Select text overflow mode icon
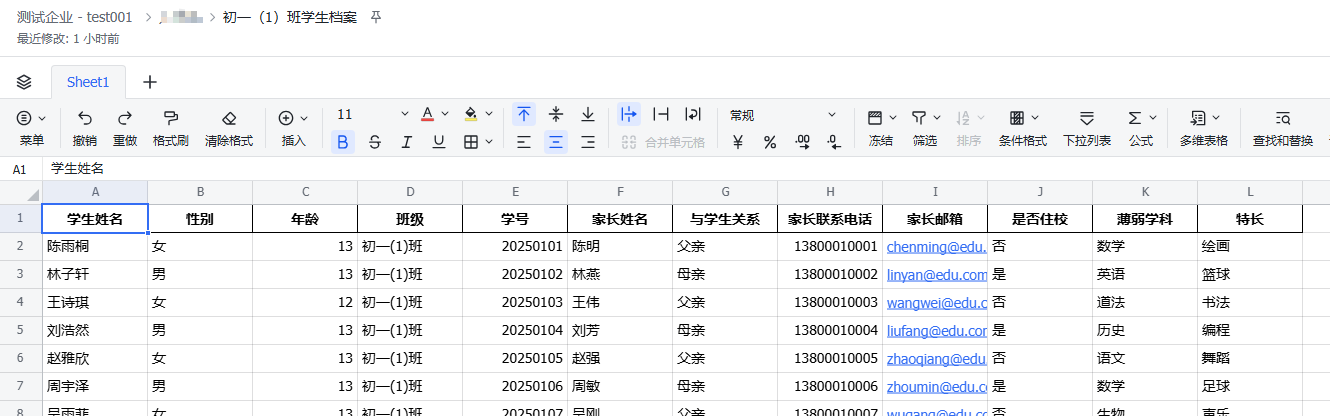This screenshot has width=1330, height=416. point(629,114)
